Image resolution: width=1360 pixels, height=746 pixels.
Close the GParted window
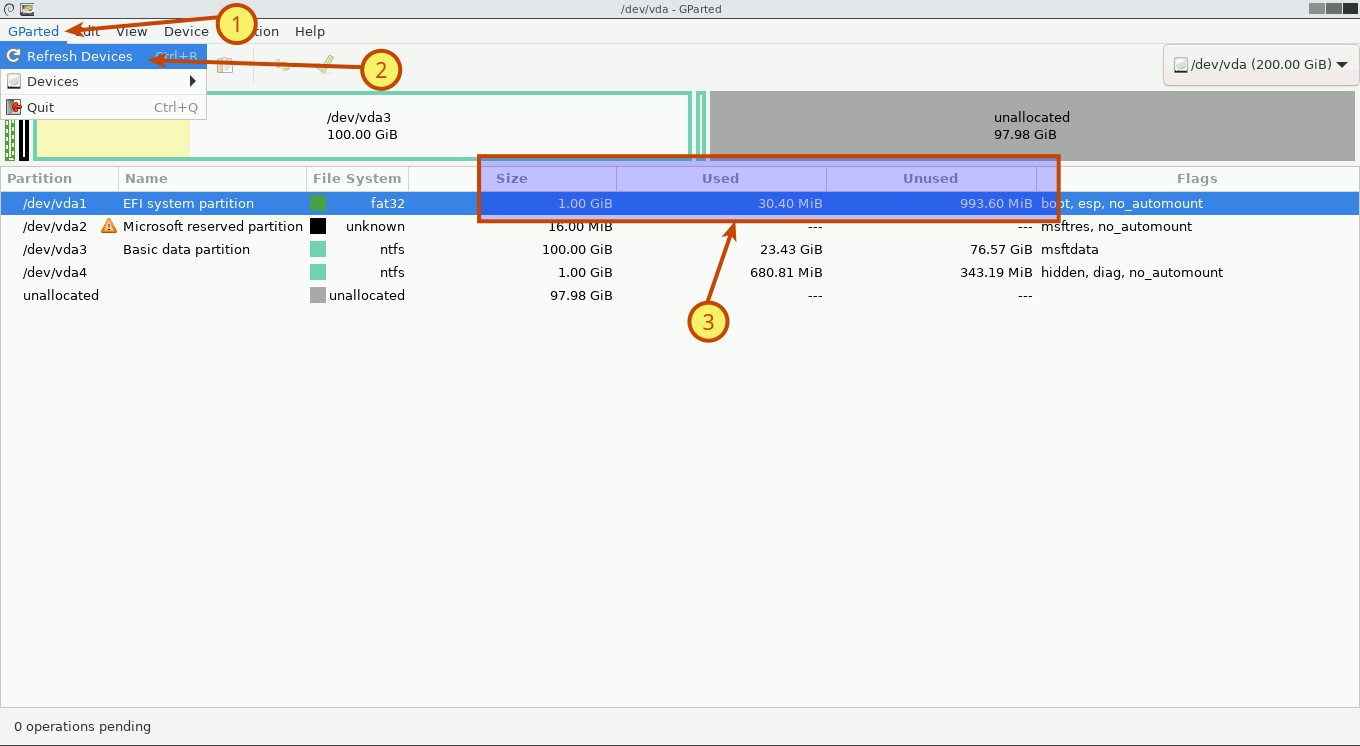(x=1349, y=8)
